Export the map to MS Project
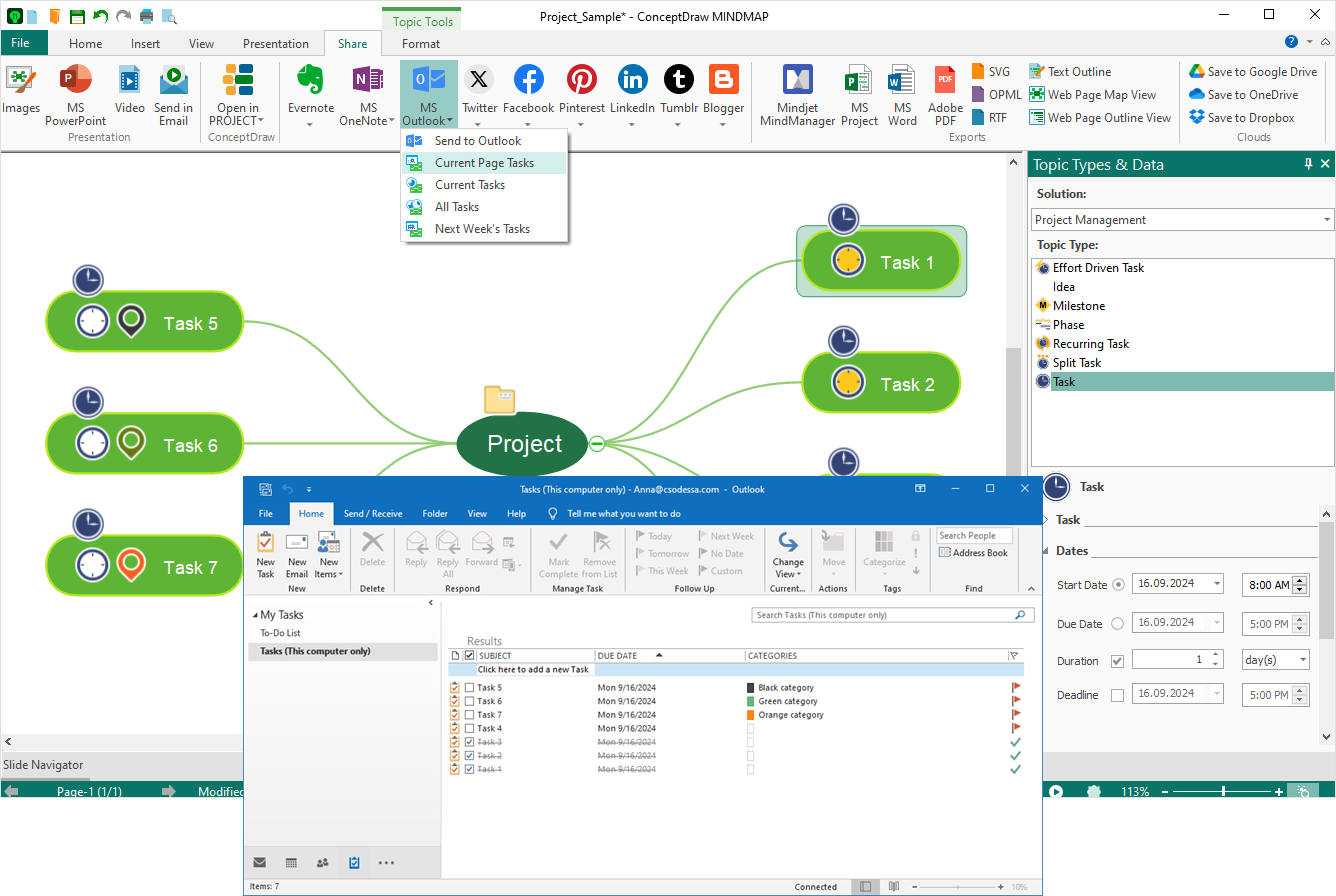The width and height of the screenshot is (1336, 896). pyautogui.click(x=859, y=96)
